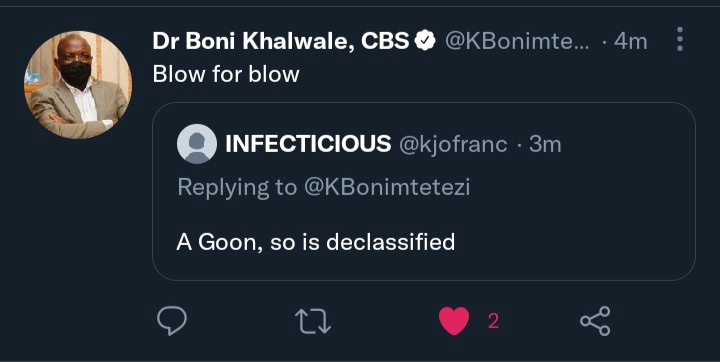The height and width of the screenshot is (362, 720).
Task: Retweet using the arrows icon
Action: [x=313, y=321]
